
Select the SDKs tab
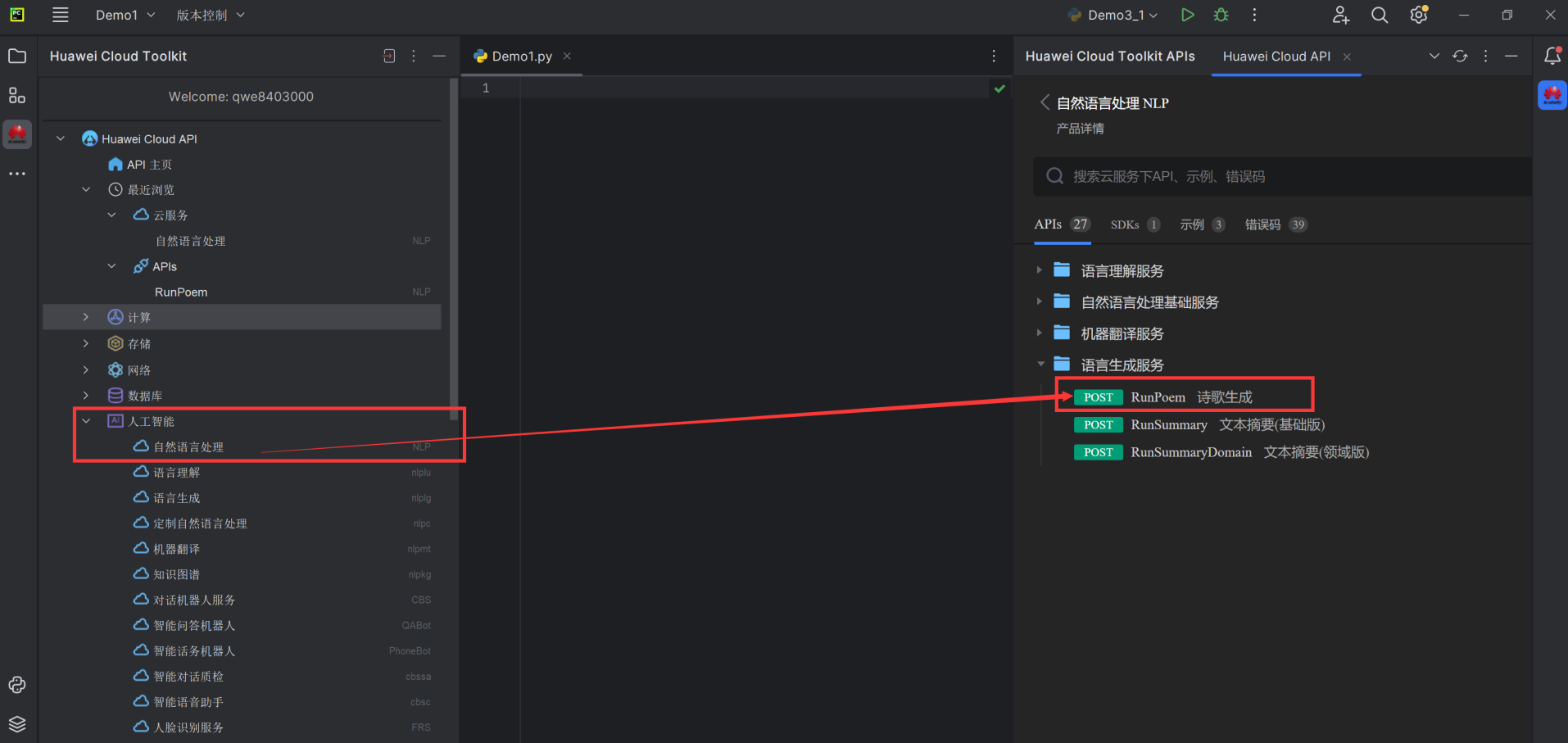(x=1135, y=224)
